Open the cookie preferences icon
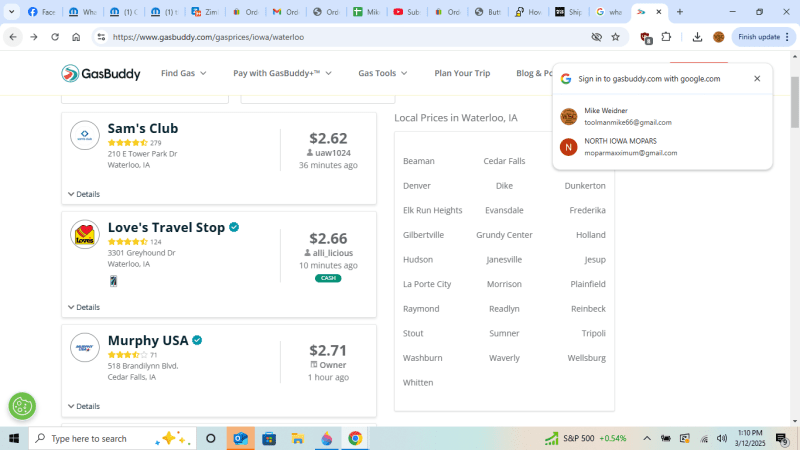This screenshot has width=800, height=450. click(22, 406)
